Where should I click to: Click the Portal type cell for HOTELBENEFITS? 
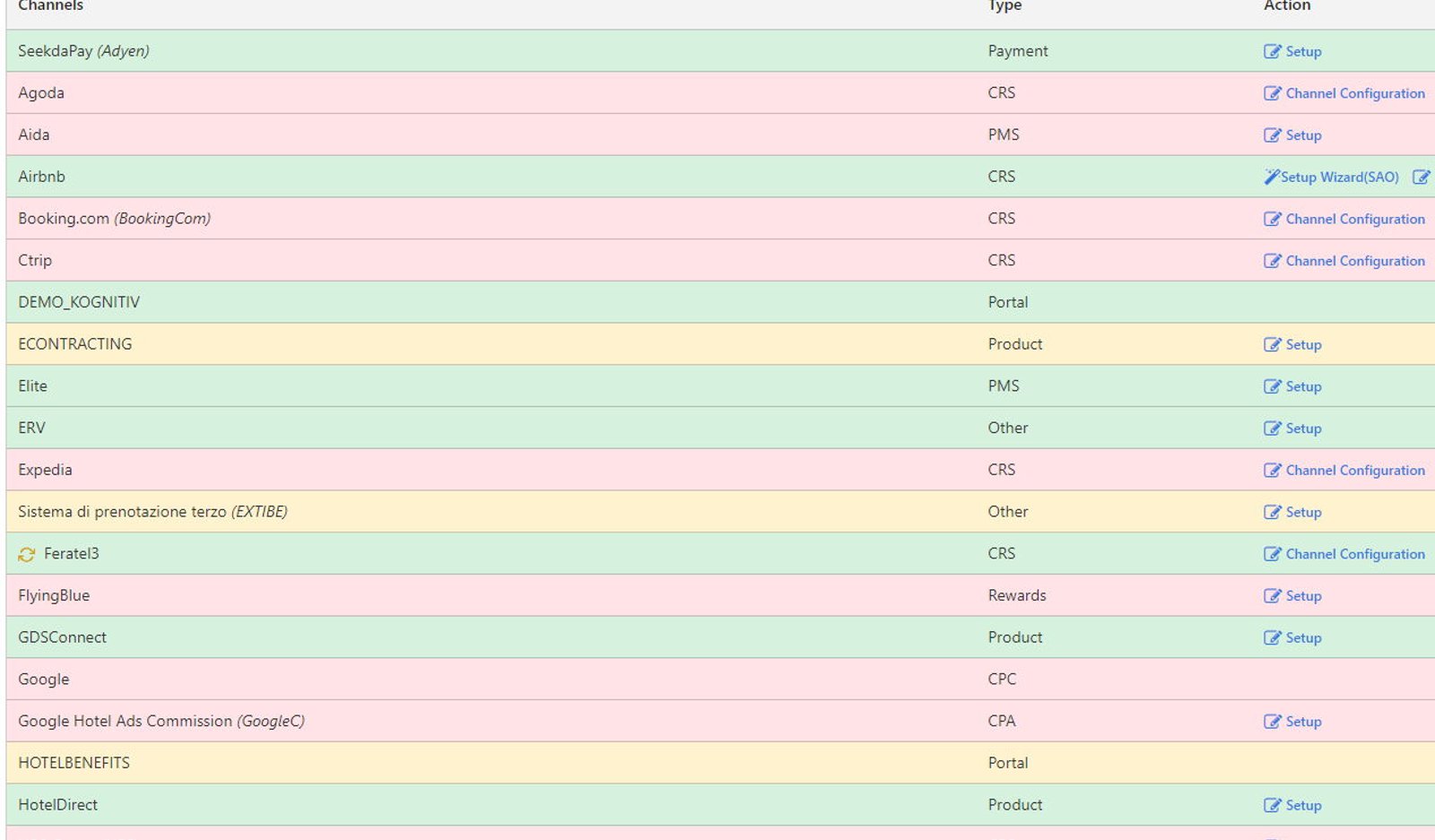click(1008, 763)
